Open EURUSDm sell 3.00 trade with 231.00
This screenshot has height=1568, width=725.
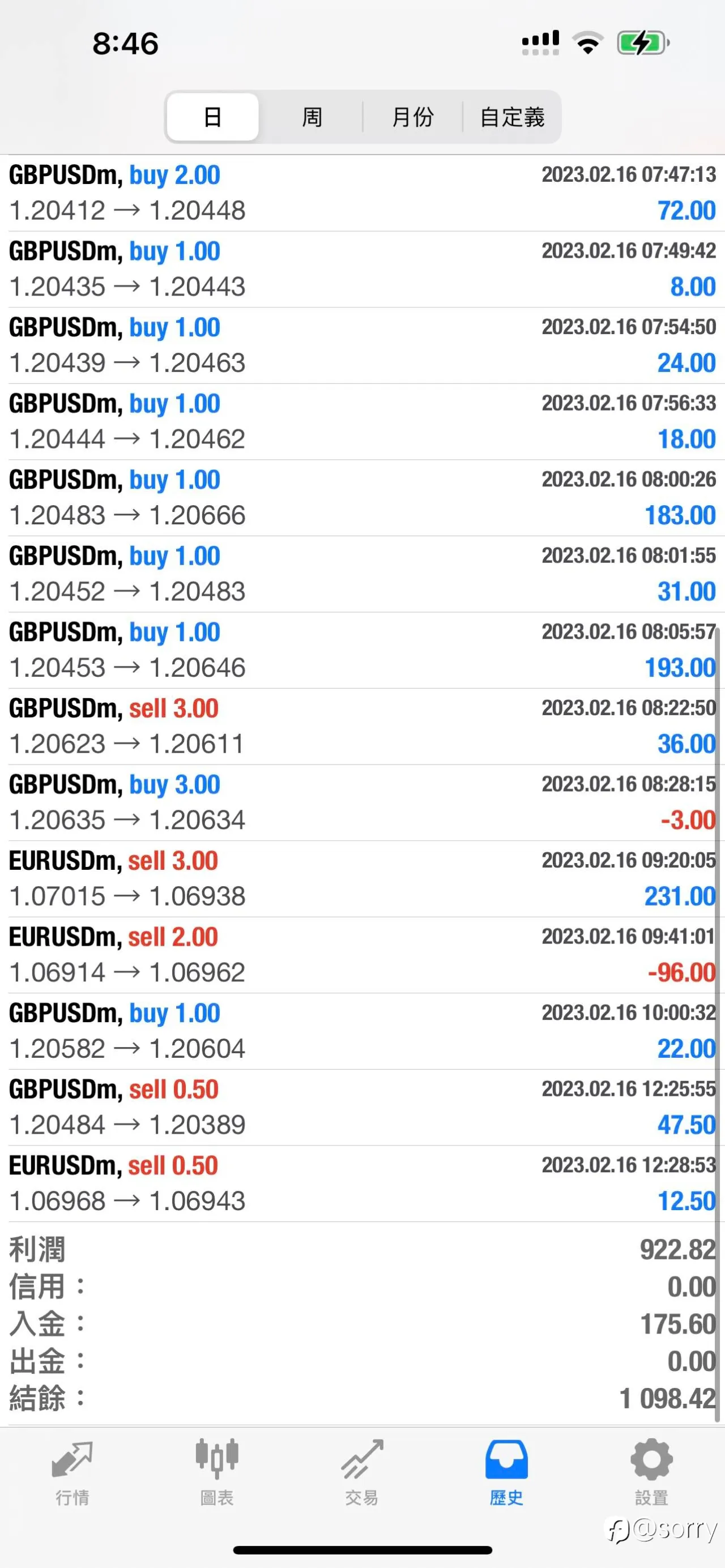362,879
